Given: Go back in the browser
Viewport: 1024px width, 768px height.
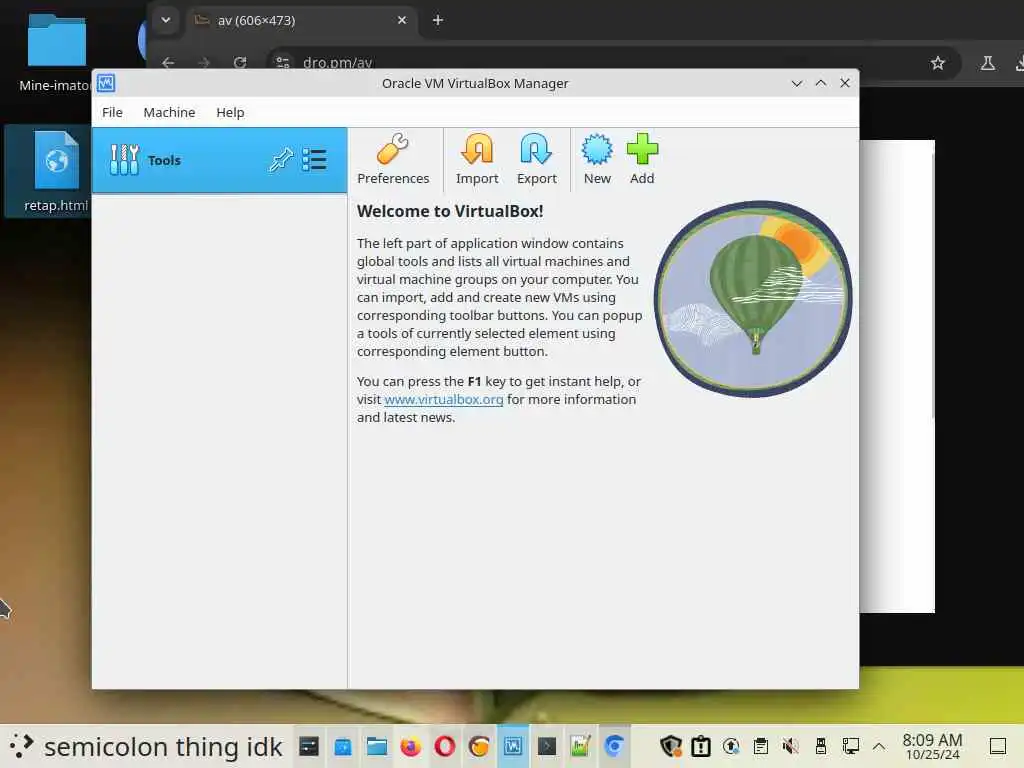Looking at the screenshot, I should click(x=168, y=62).
